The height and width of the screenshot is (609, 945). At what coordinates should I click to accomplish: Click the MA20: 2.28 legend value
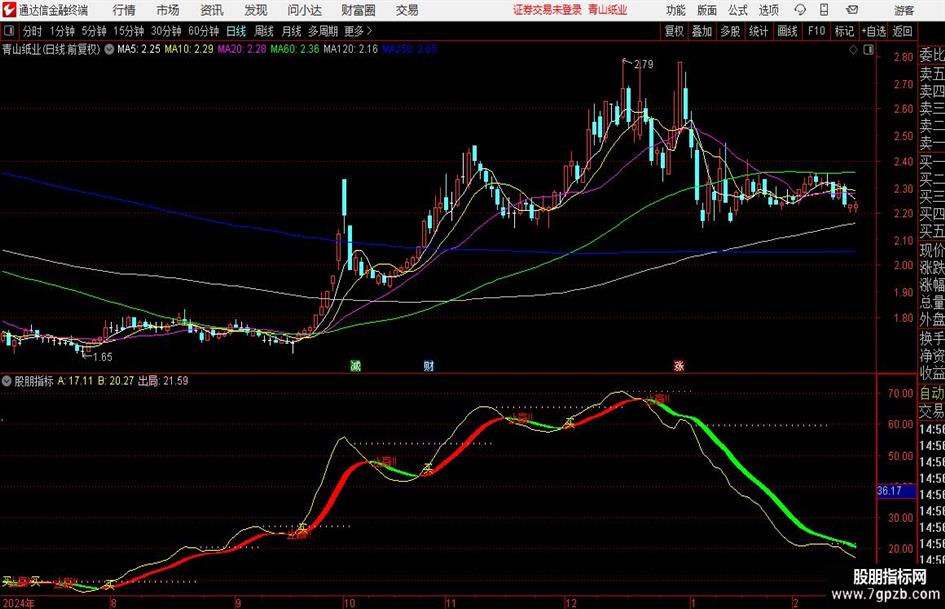242,49
